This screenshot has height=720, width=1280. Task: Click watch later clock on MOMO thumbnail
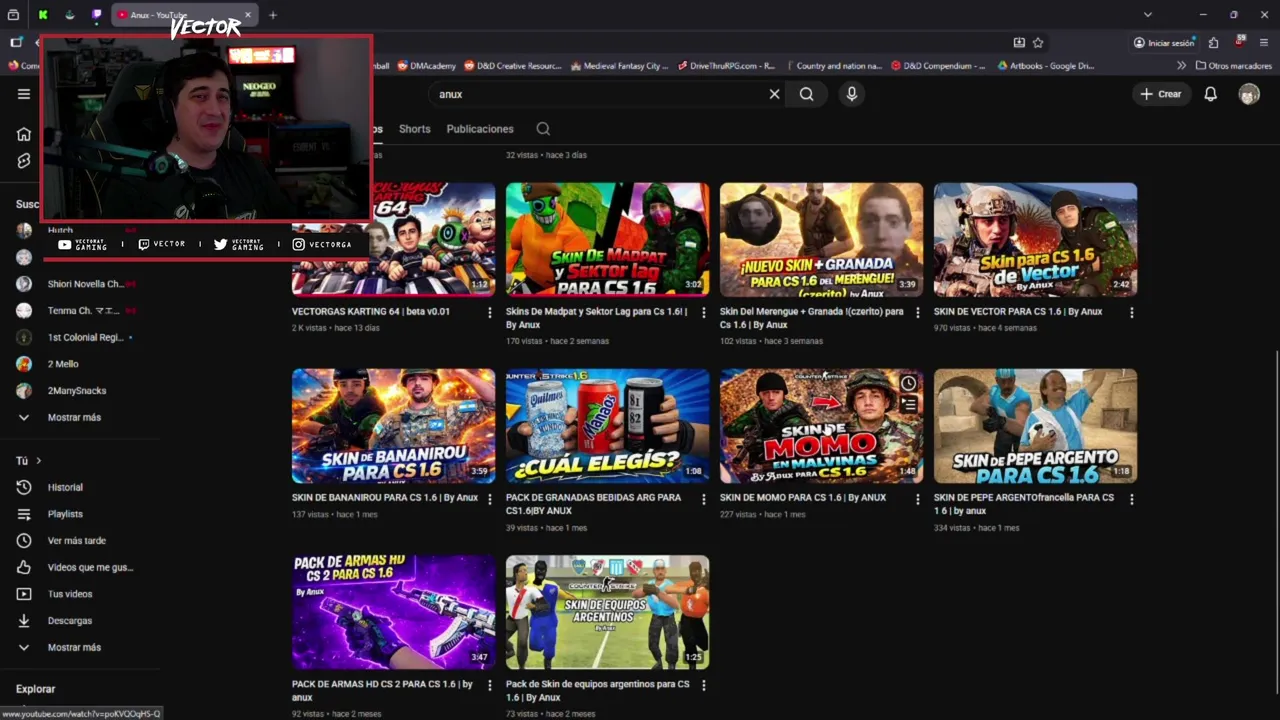908,383
